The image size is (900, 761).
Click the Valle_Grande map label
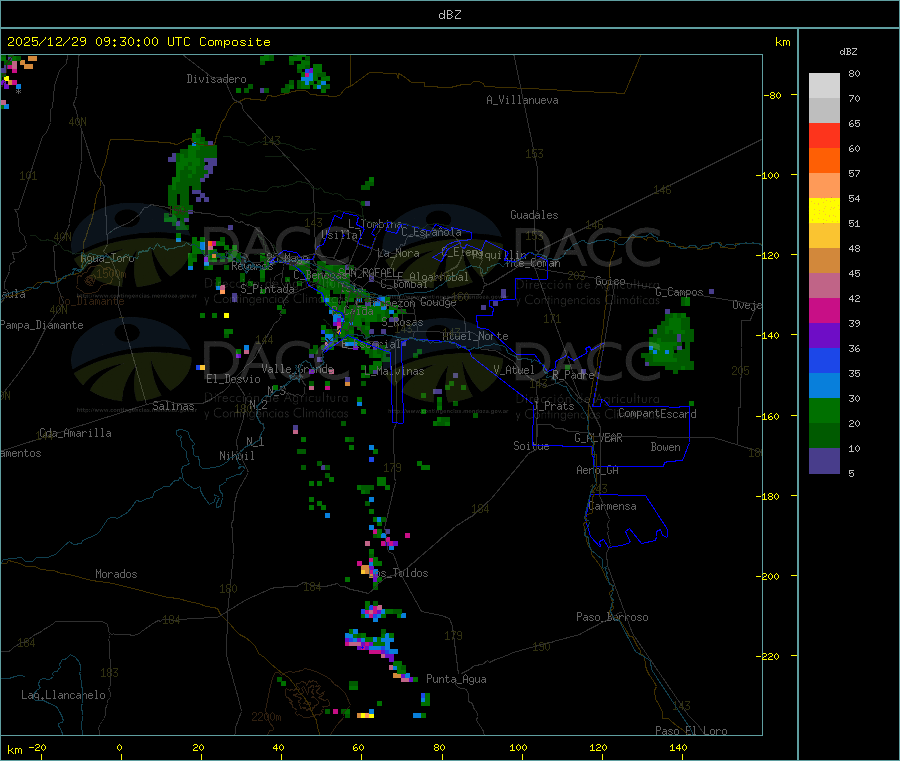[x=298, y=368]
